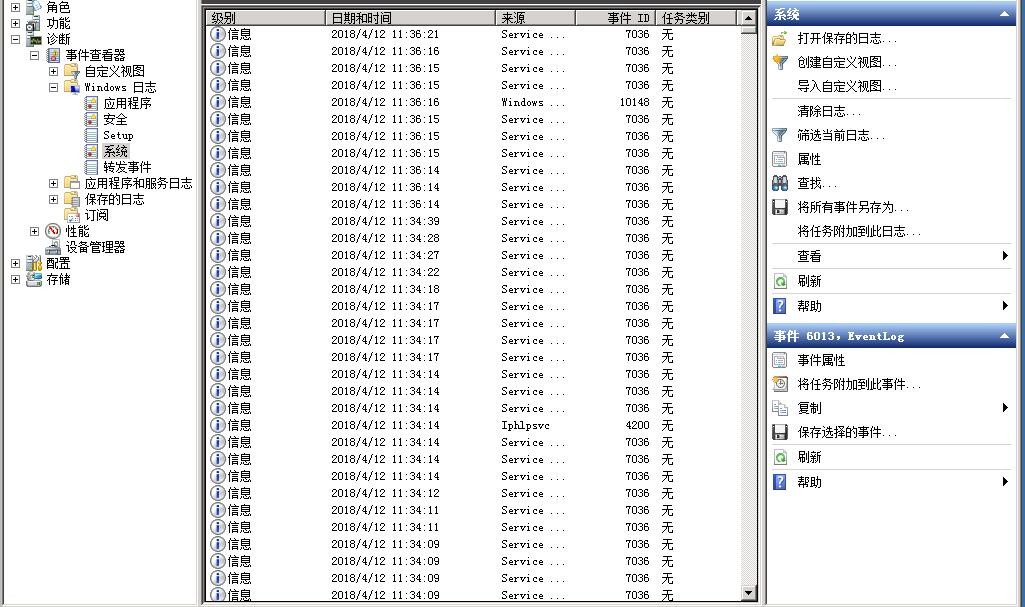The width and height of the screenshot is (1025, 607).
Task: Expand the 存储 tree node
Action: [x=15, y=280]
